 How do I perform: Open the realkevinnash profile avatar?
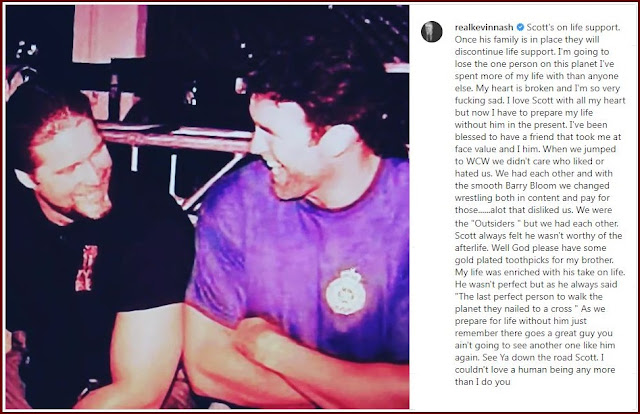pos(431,31)
